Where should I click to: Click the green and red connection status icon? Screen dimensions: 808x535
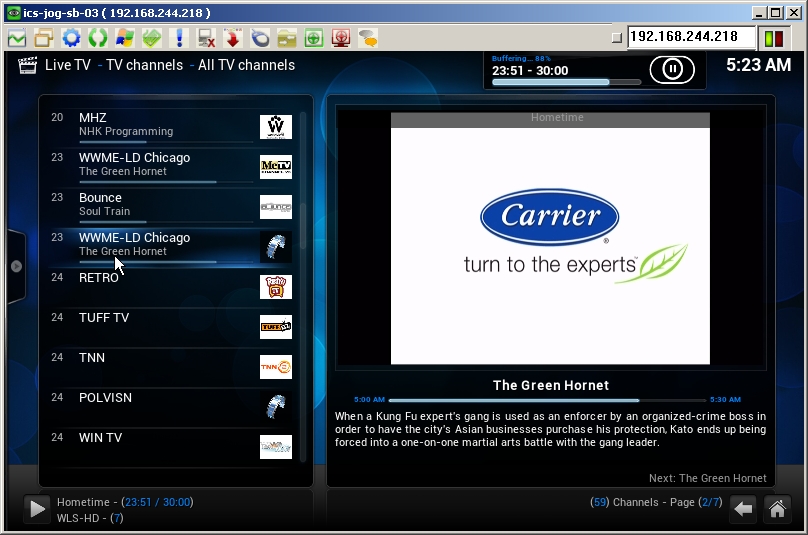[x=774, y=38]
